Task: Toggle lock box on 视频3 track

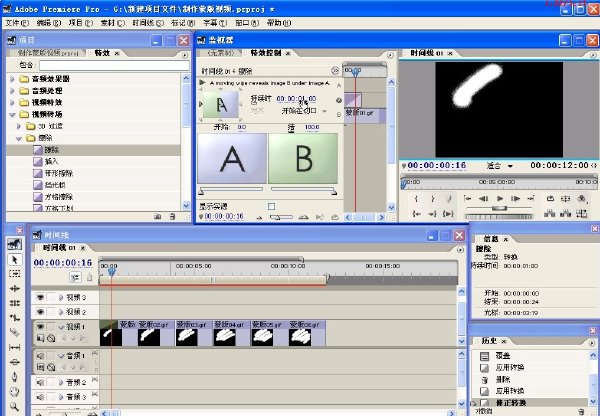Action: point(51,297)
